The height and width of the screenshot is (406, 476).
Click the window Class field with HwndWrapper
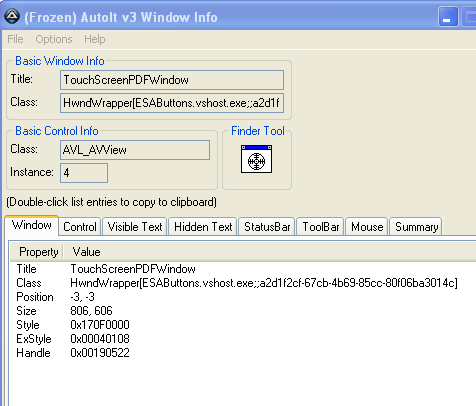(172, 103)
